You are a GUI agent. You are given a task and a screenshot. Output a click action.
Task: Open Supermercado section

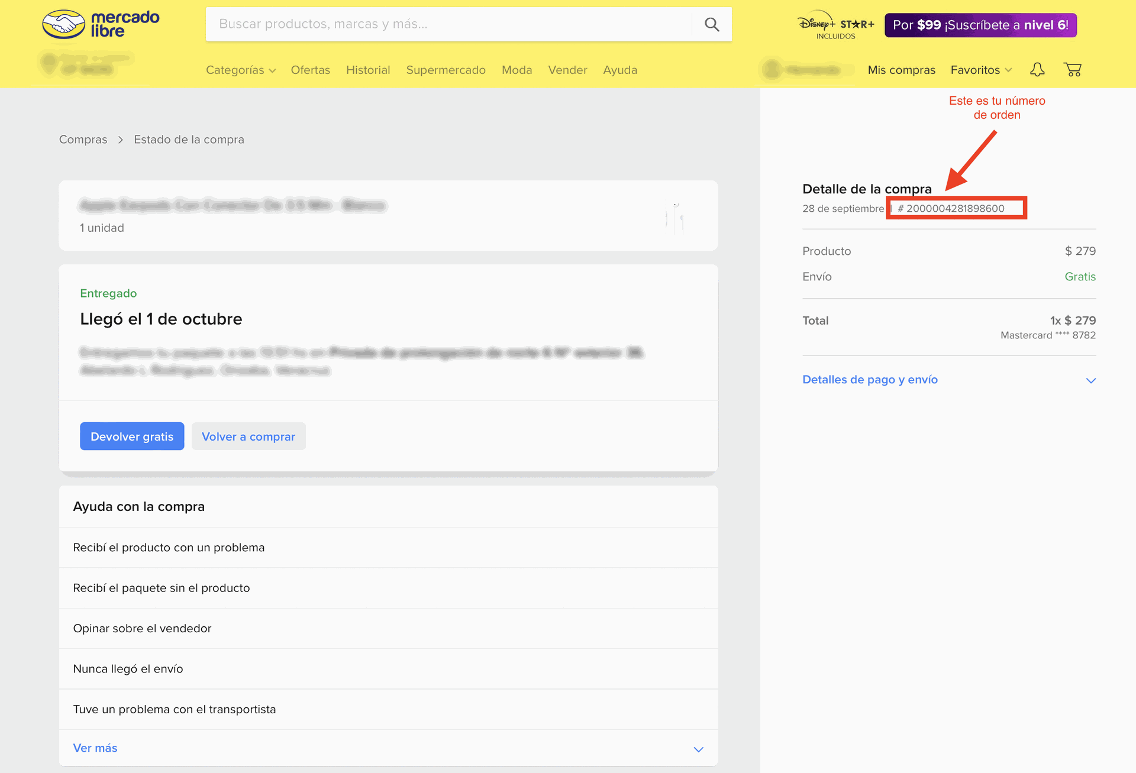coord(445,70)
